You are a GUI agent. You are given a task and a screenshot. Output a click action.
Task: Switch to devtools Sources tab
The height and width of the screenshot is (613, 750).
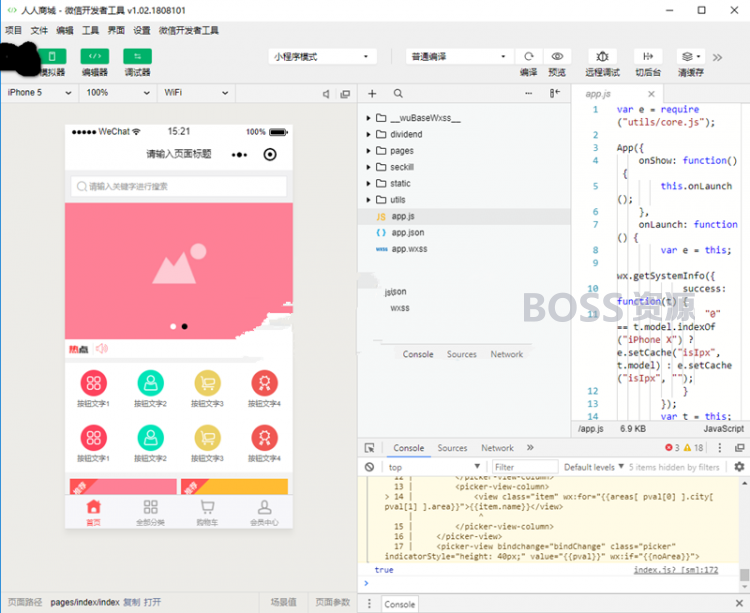click(452, 448)
